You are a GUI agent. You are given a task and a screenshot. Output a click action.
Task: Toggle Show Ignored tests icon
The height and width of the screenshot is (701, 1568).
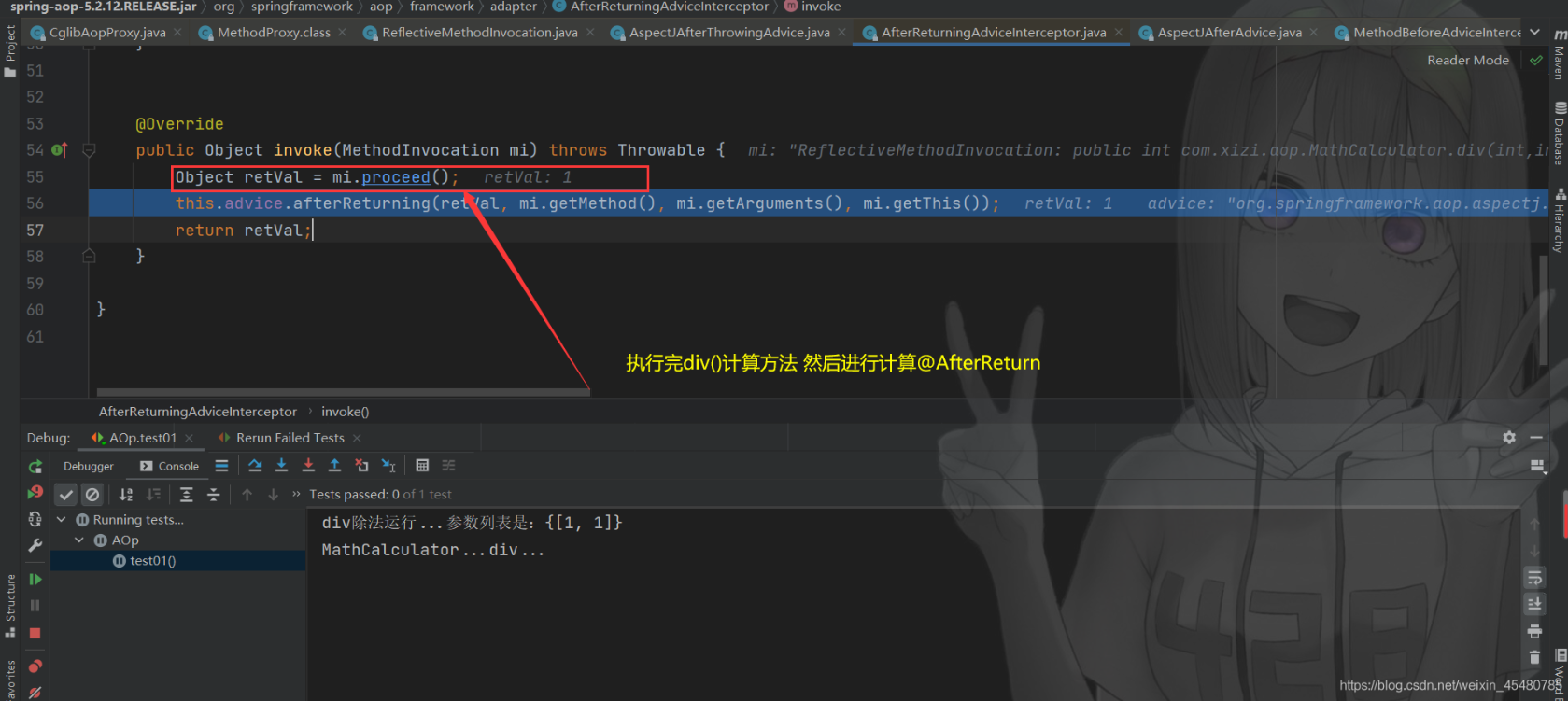click(92, 495)
